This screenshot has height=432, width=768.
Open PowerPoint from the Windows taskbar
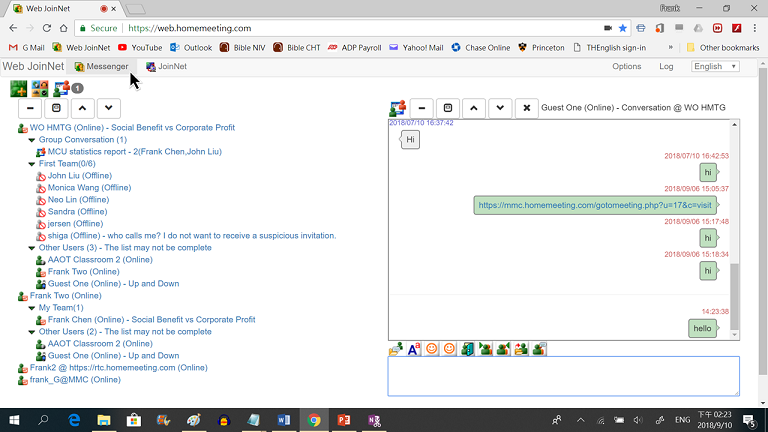click(342, 420)
